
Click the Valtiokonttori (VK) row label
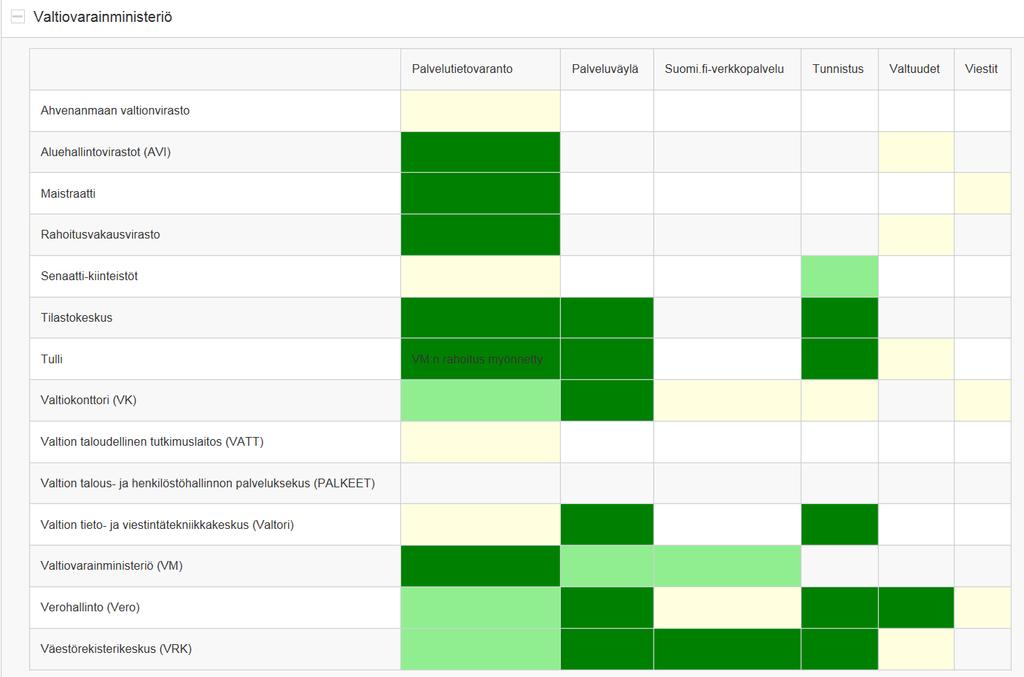[x=88, y=400]
